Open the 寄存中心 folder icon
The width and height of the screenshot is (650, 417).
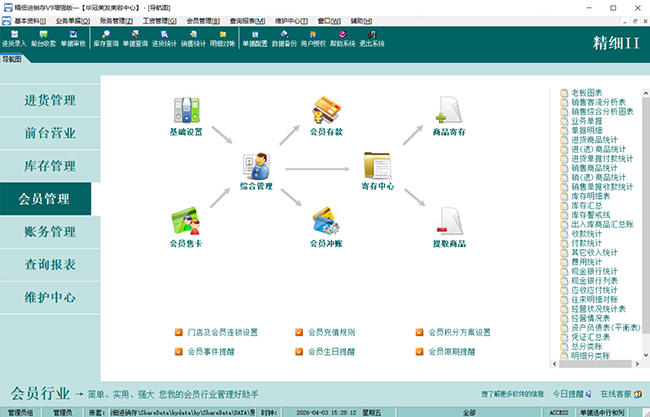(377, 166)
